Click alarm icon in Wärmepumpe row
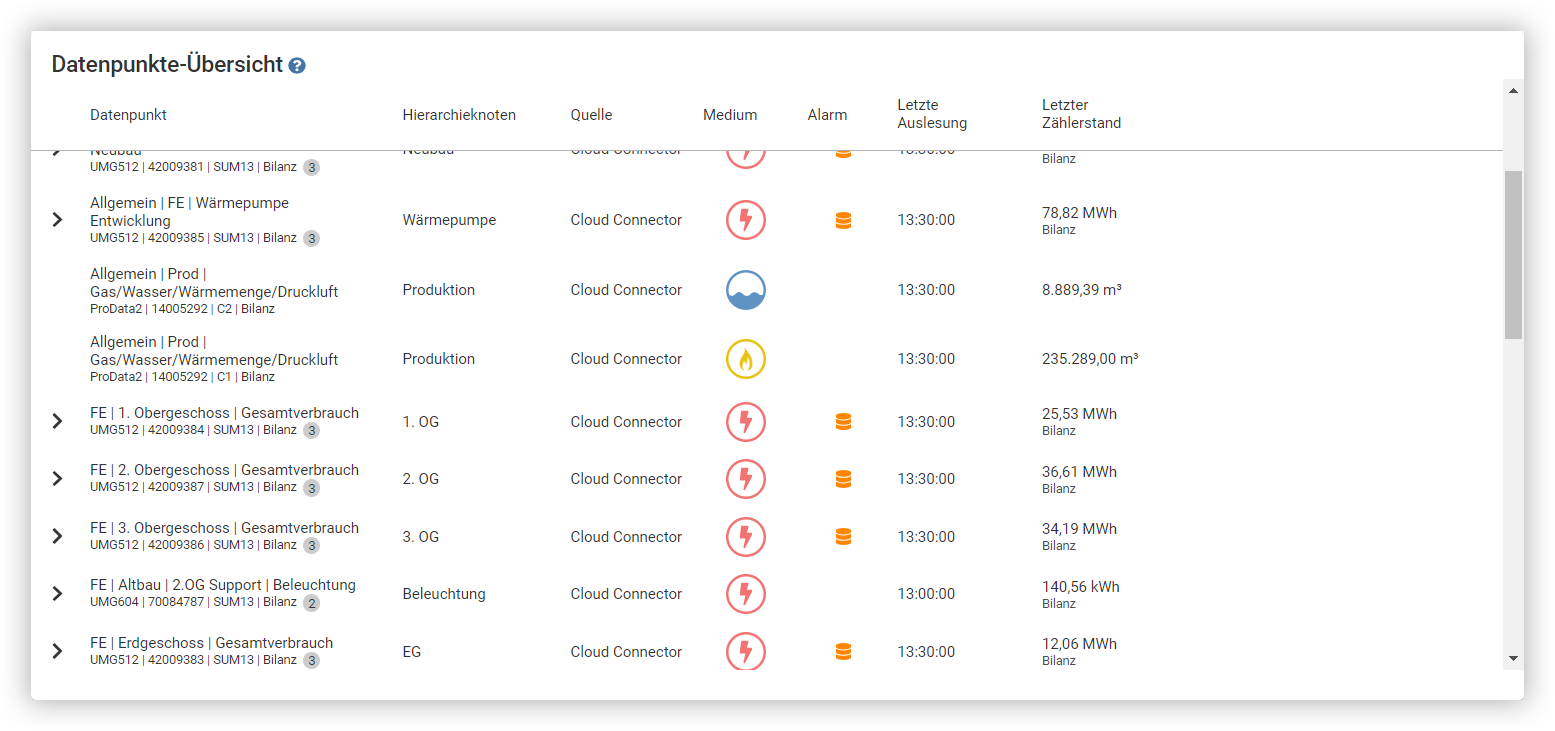This screenshot has width=1555, height=731. coord(843,221)
